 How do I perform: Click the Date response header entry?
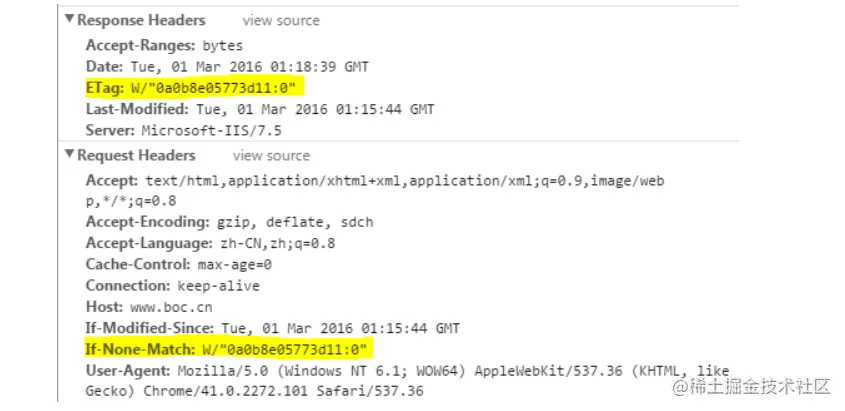click(227, 67)
